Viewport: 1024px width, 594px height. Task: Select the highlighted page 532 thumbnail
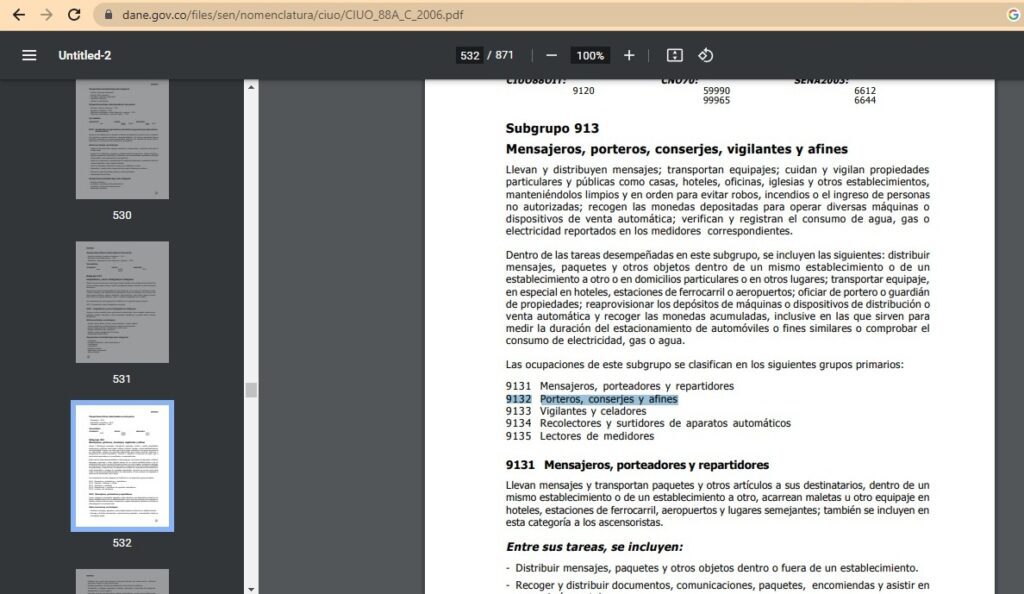click(122, 465)
